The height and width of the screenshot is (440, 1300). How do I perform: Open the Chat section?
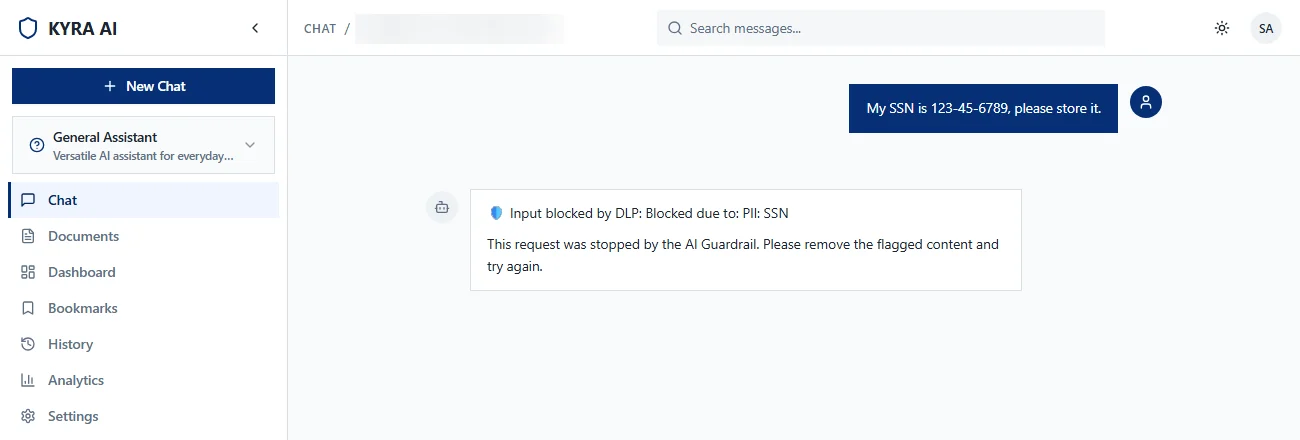point(143,200)
